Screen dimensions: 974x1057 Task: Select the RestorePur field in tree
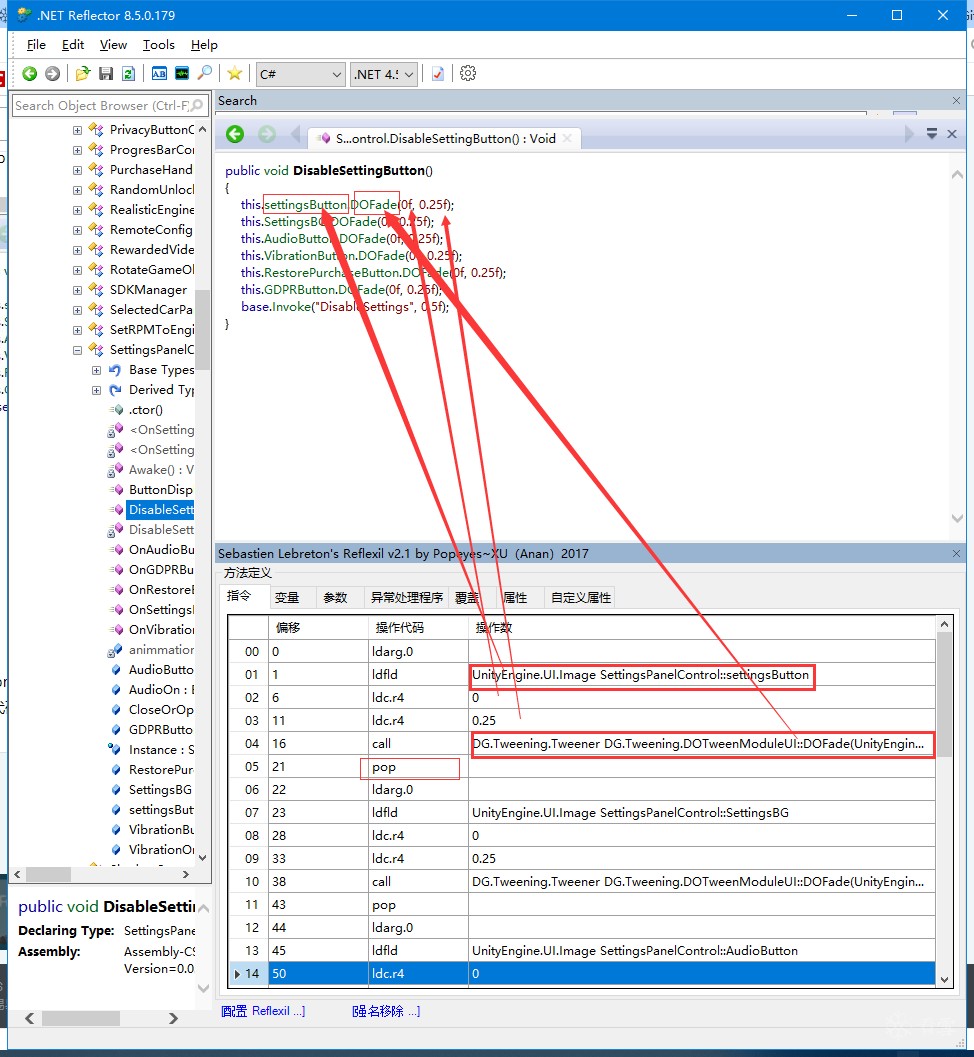(x=161, y=769)
